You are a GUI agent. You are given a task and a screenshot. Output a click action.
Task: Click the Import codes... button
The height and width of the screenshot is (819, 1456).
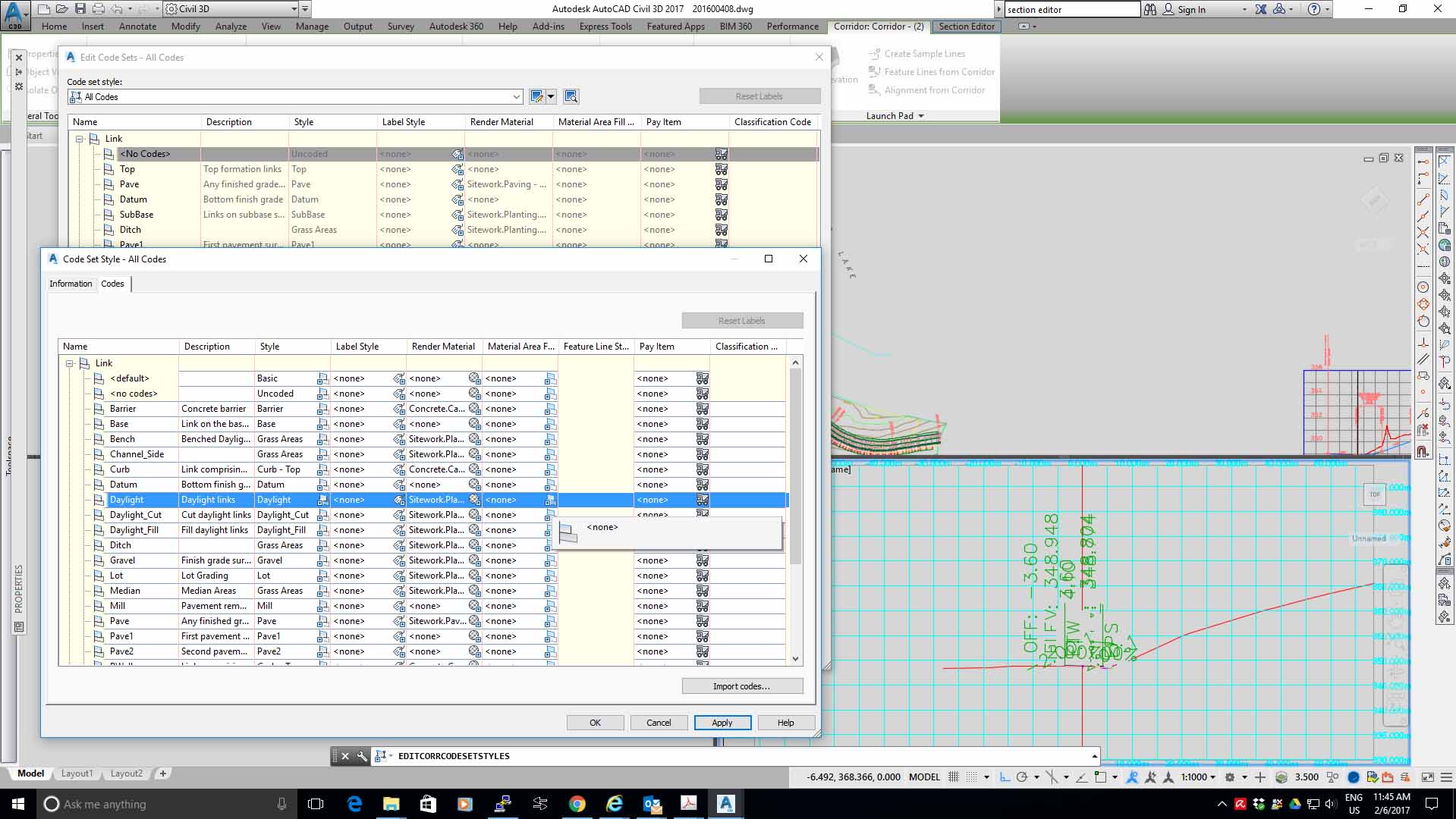(742, 686)
